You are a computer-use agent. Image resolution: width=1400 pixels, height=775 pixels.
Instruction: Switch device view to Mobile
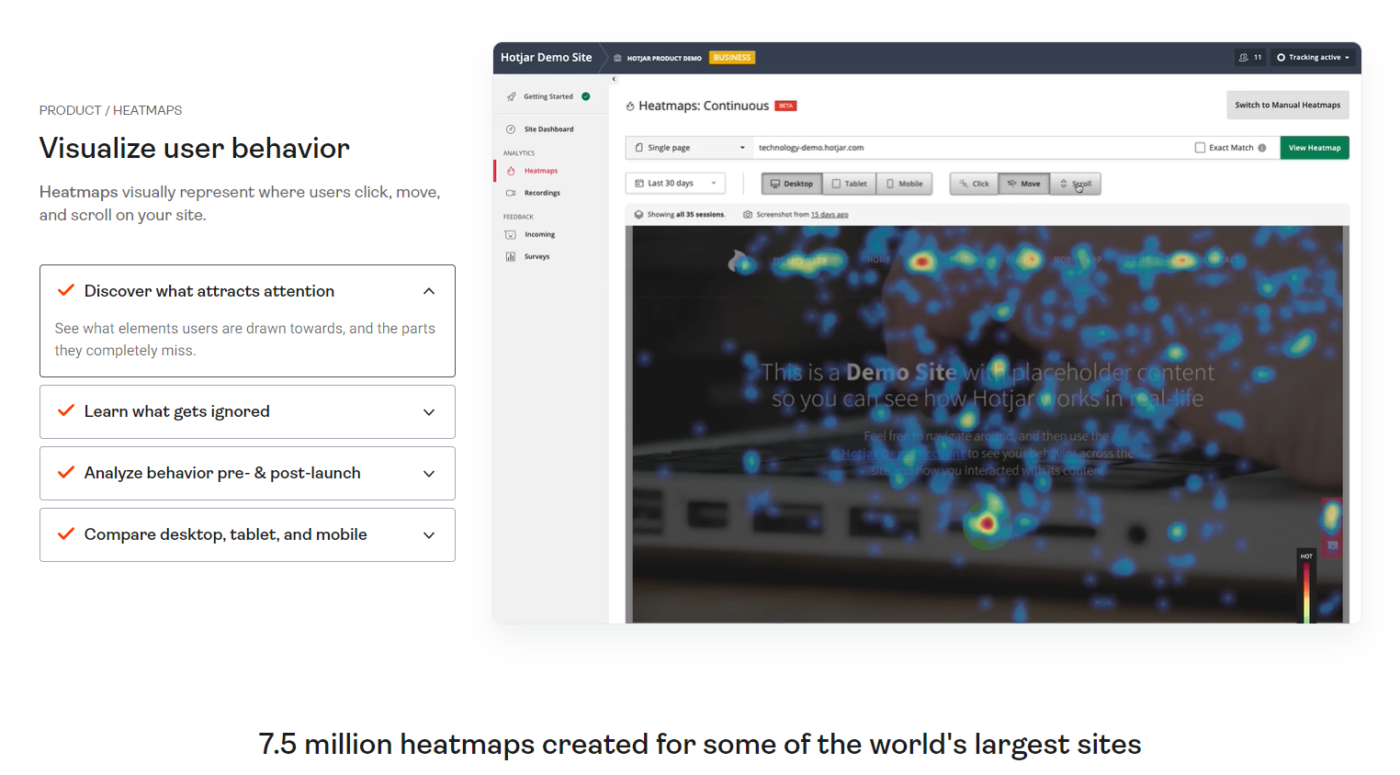coord(904,184)
